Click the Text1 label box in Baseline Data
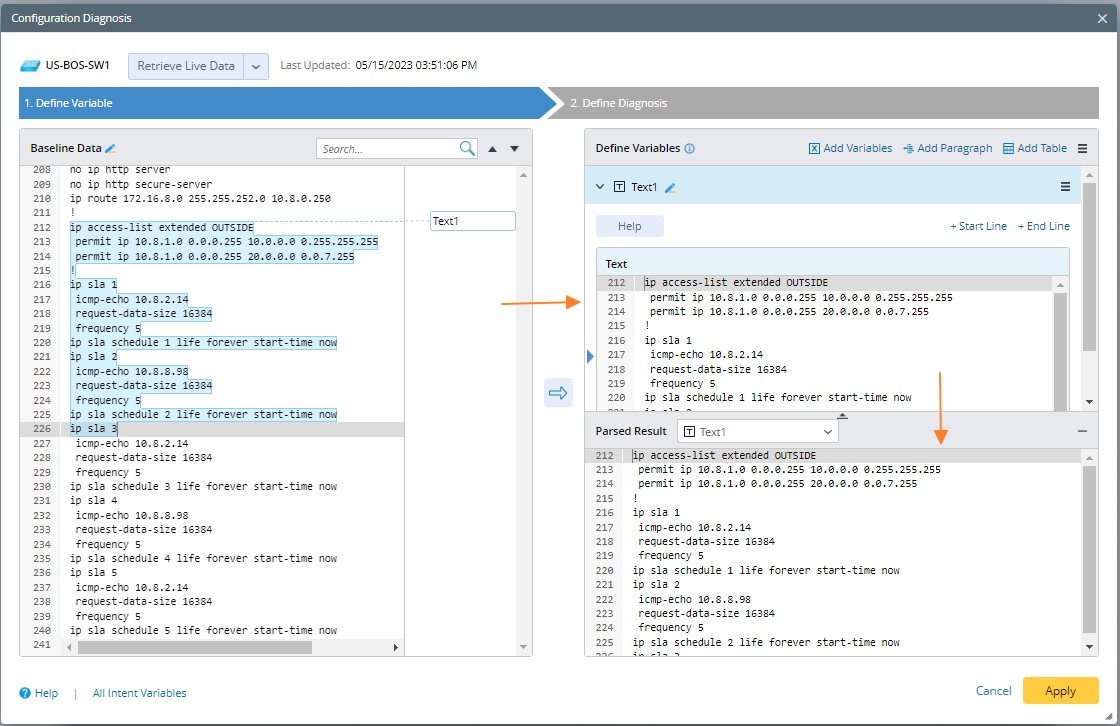1120x726 pixels. click(472, 221)
